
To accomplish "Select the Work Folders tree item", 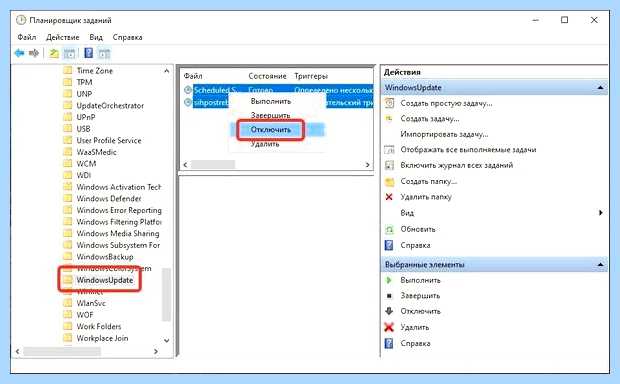I will 99,326.
